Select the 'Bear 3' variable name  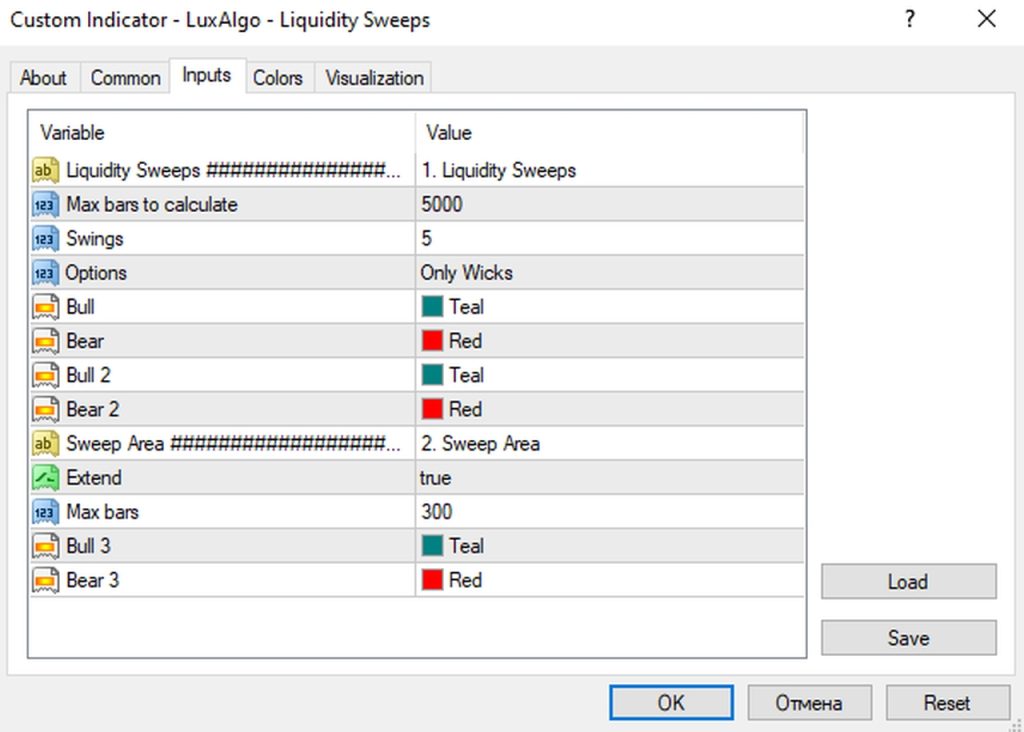[93, 580]
